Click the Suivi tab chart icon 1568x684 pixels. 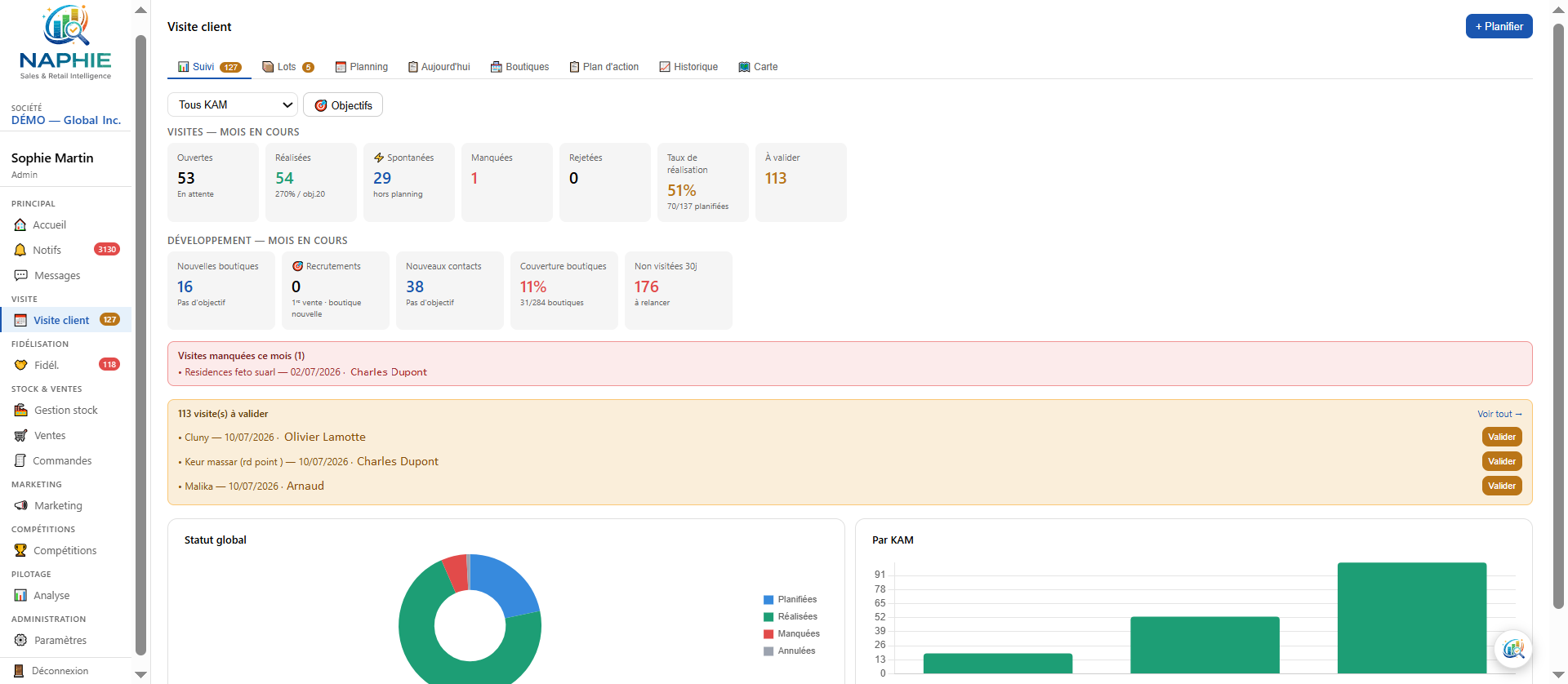point(184,67)
